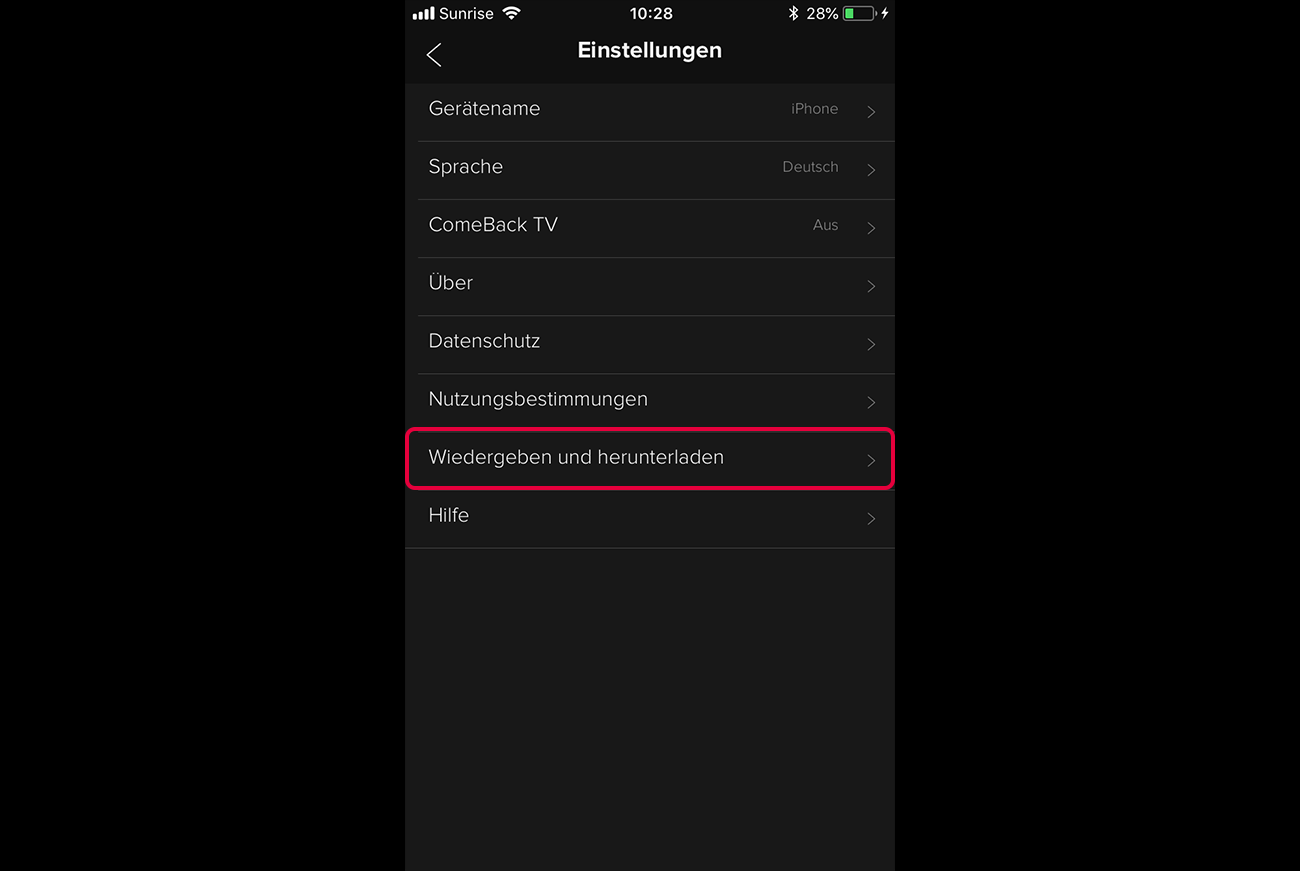Select Wiedergeben und herunterladen
The height and width of the screenshot is (871, 1300).
click(650, 459)
